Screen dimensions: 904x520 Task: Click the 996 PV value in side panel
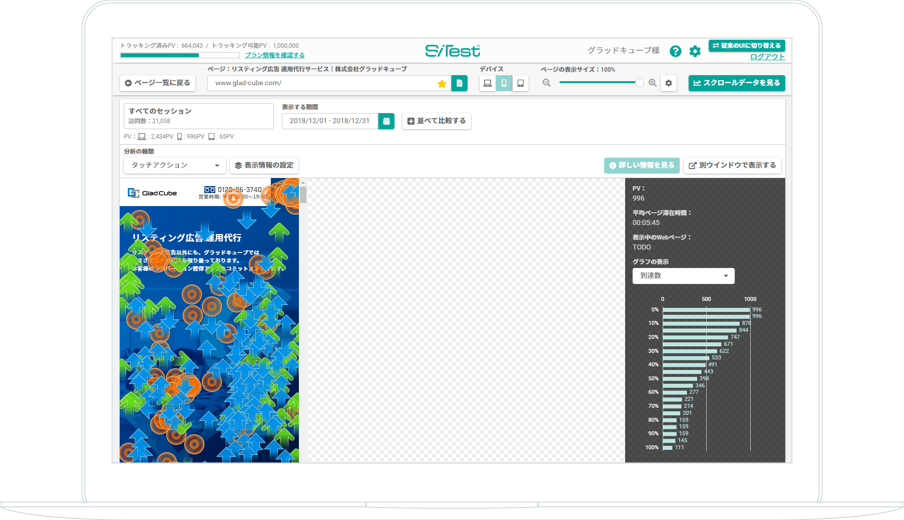638,198
